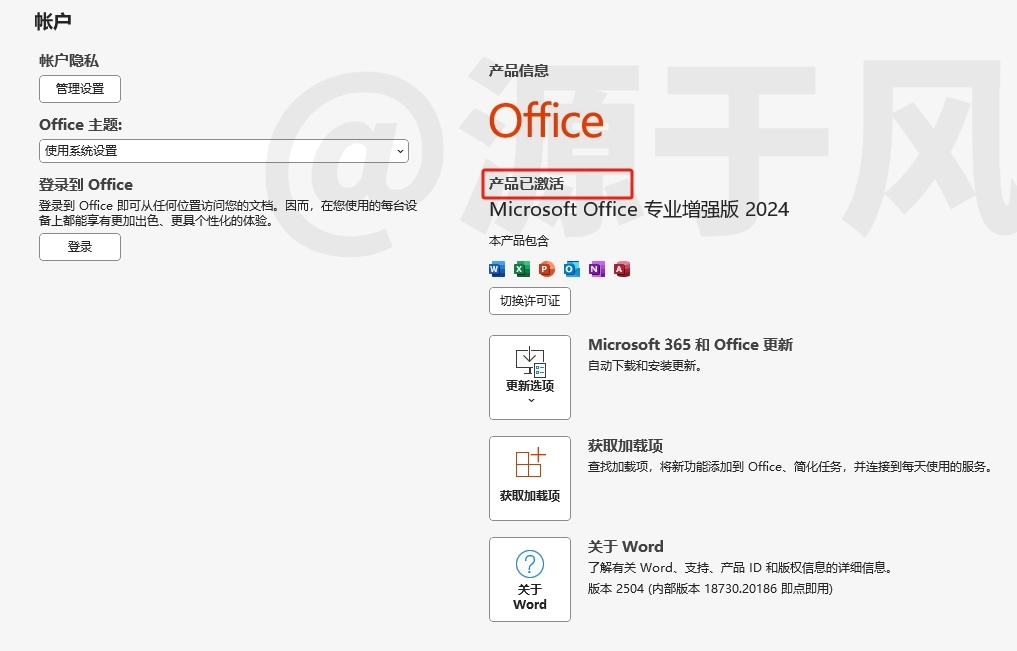This screenshot has width=1017, height=651.
Task: Click the 获取加载项 heading text
Action: [x=625, y=446]
